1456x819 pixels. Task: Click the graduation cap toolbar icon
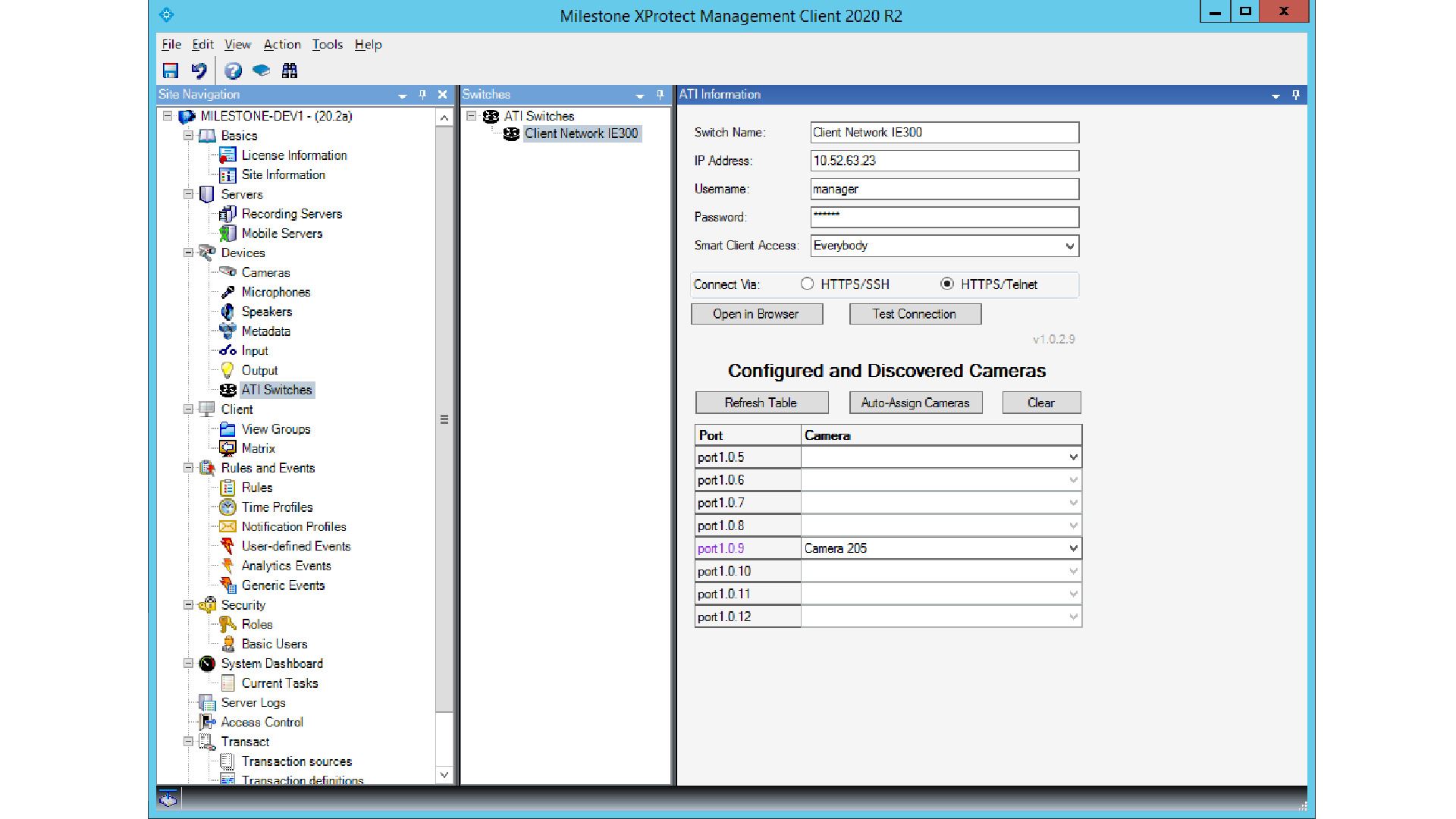pos(261,71)
